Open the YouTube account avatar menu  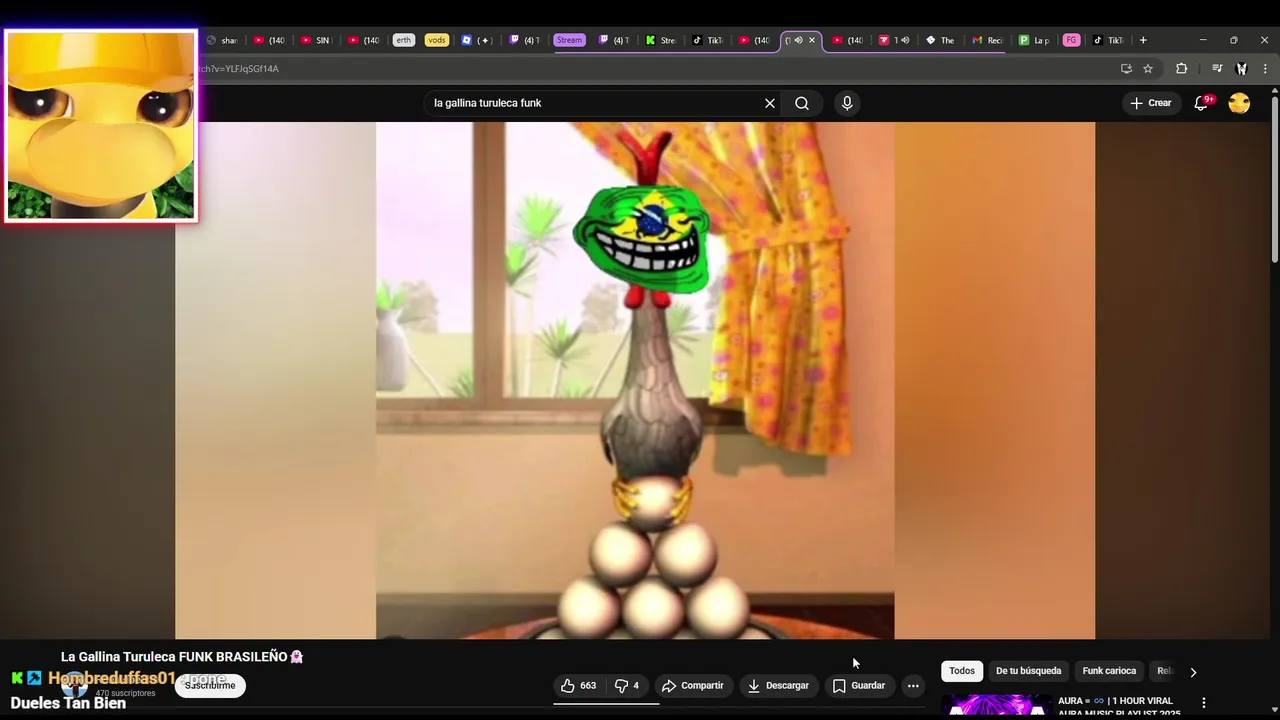tap(1239, 103)
